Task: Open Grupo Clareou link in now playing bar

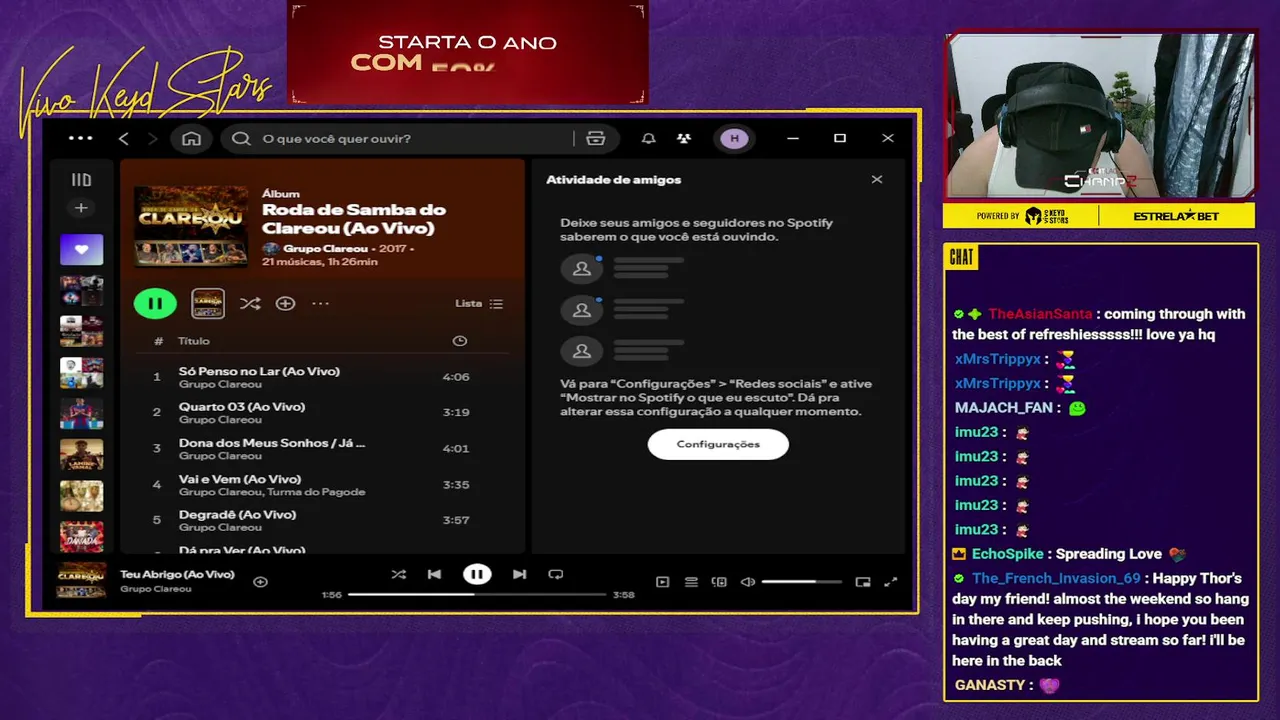Action: [x=156, y=589]
